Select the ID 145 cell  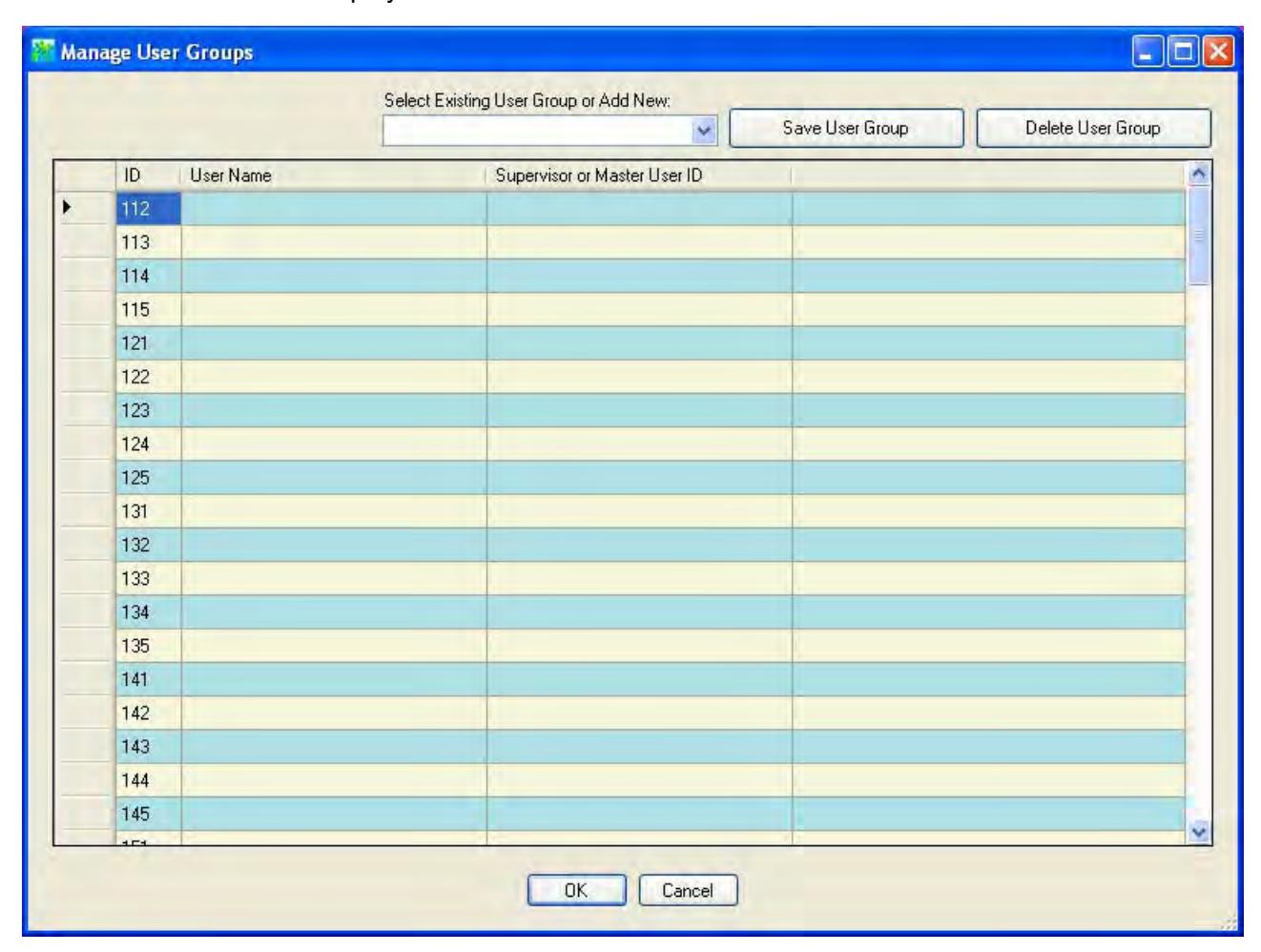pos(148,814)
